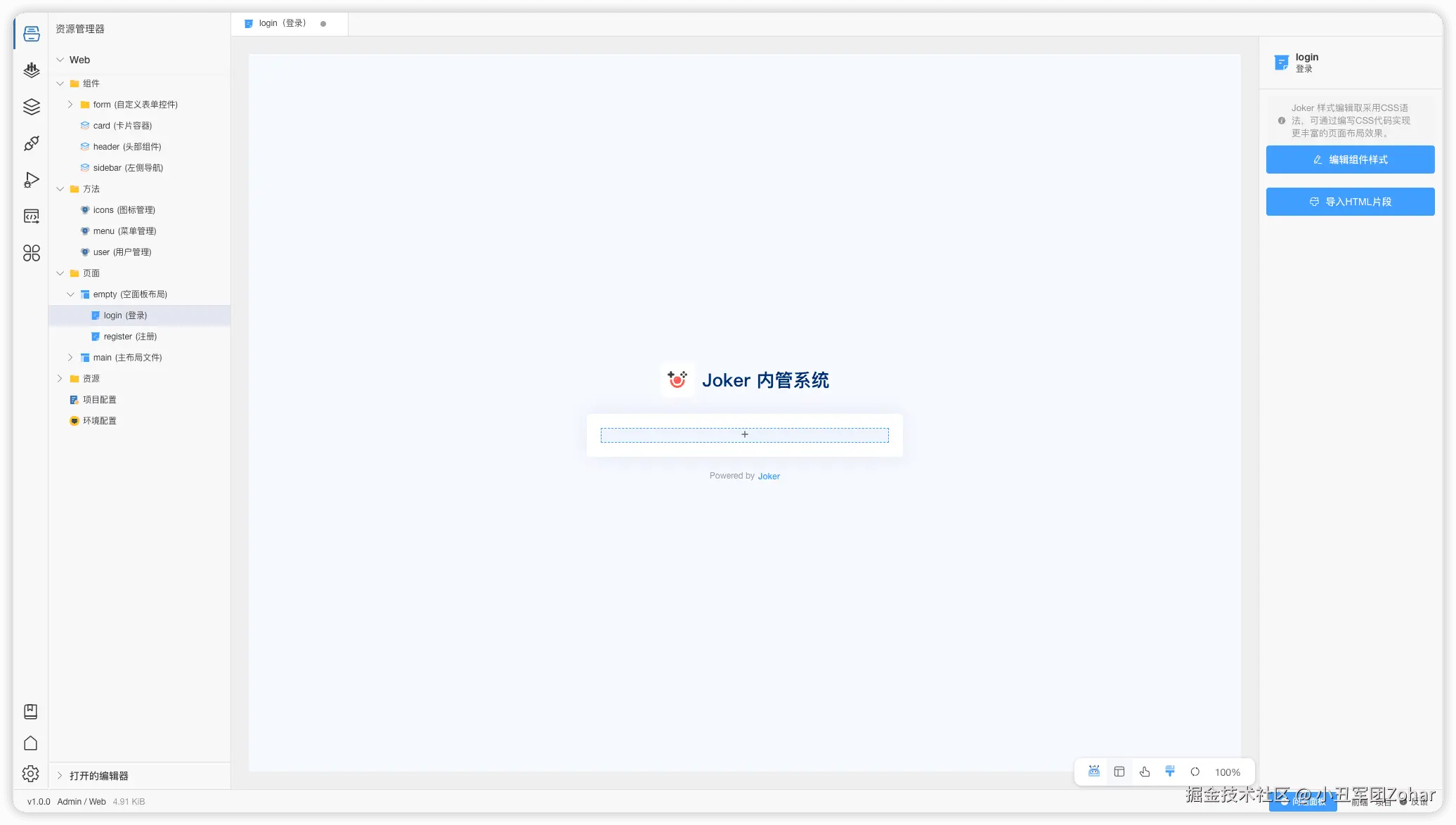Click the blue paint brush icon
1456x825 pixels.
point(1170,772)
